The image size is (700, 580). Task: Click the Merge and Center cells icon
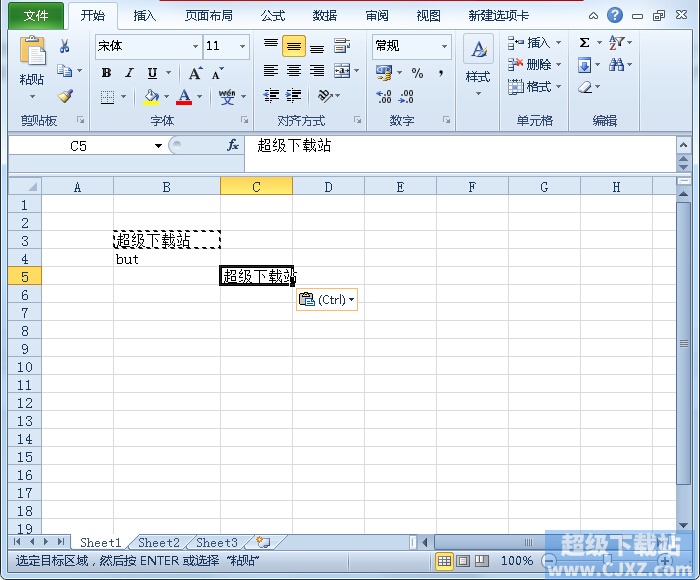click(x=343, y=71)
